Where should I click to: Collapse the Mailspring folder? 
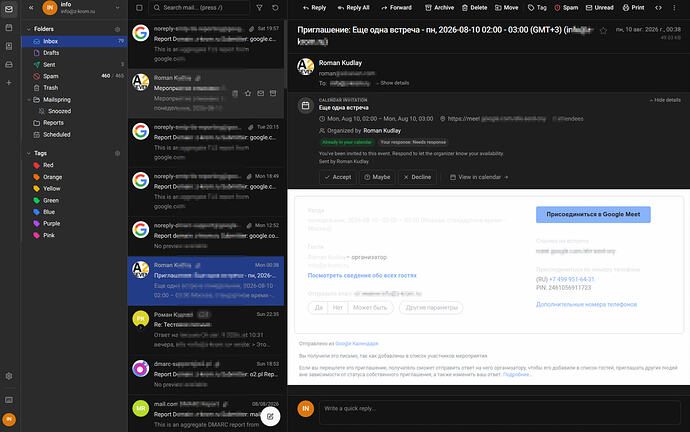[x=29, y=100]
